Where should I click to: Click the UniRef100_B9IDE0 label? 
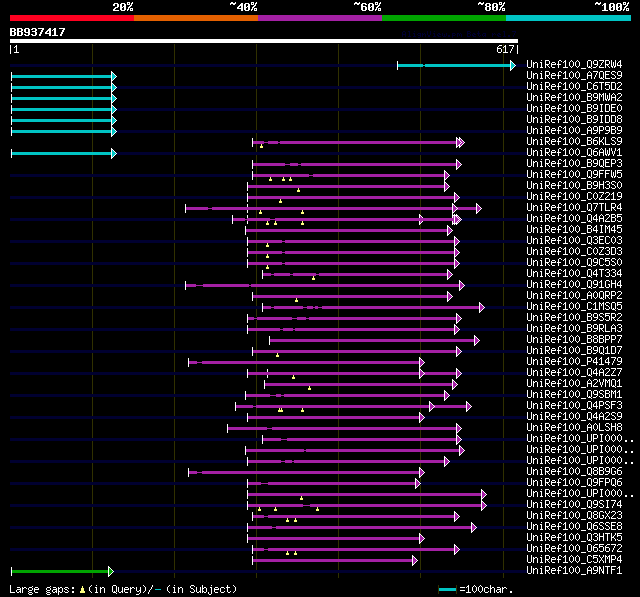pos(574,109)
